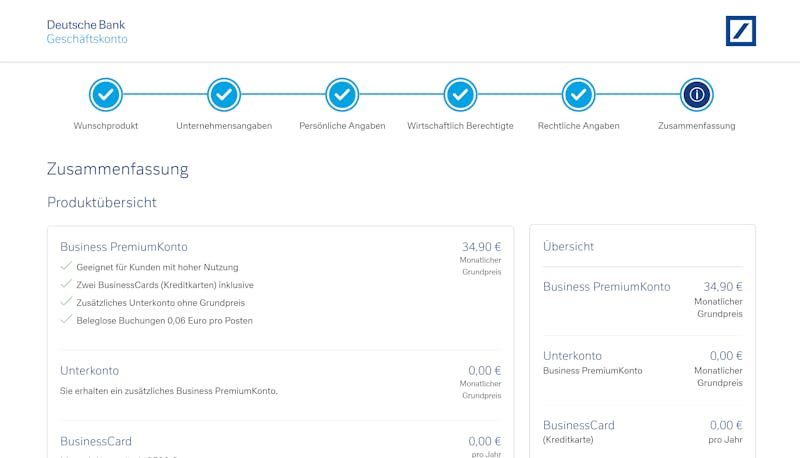The width and height of the screenshot is (800, 458).
Task: Select the Wunschprodukt step checkmark circle
Action: point(106,95)
